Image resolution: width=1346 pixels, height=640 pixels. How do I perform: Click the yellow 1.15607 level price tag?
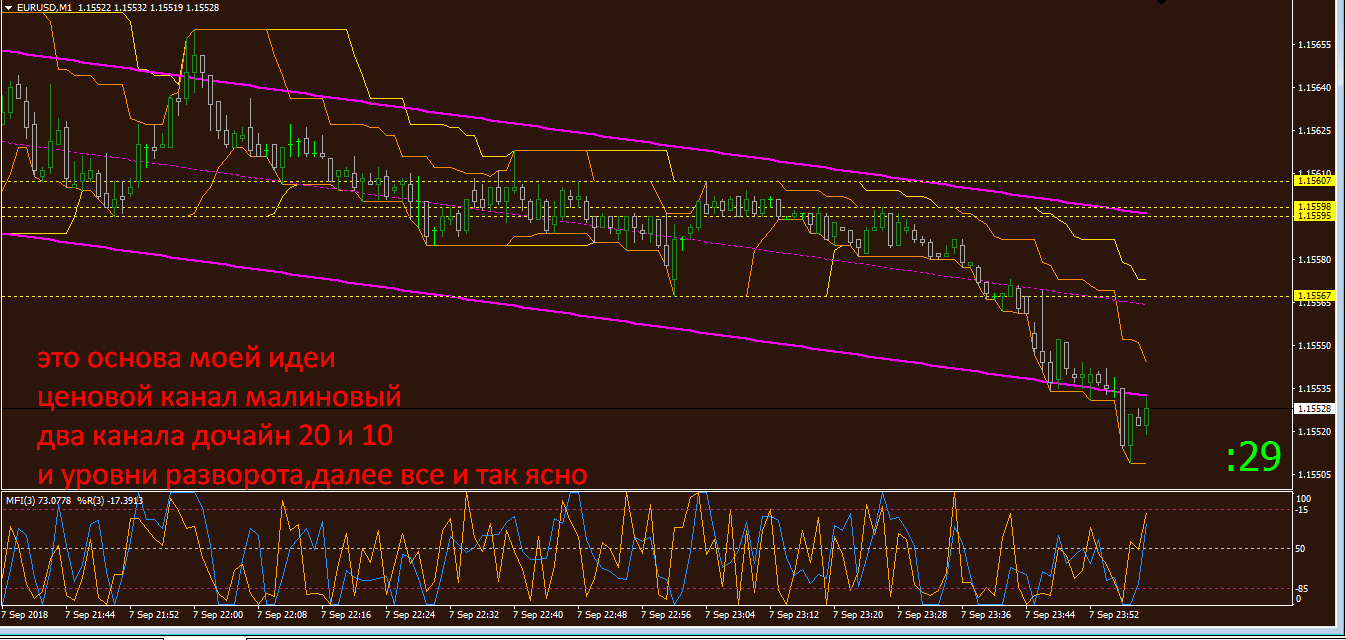(1313, 181)
